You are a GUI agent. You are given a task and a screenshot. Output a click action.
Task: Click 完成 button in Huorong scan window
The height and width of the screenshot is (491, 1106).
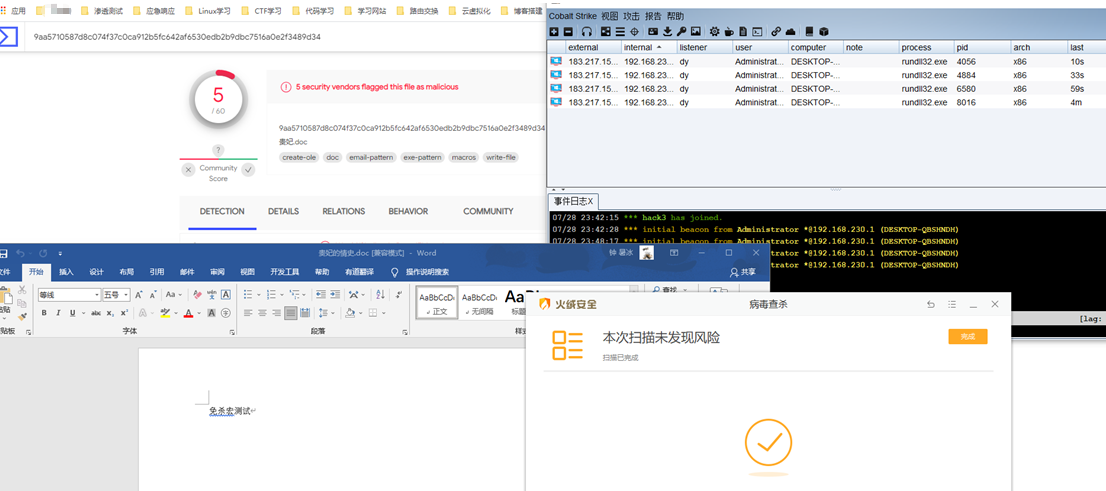(x=968, y=337)
